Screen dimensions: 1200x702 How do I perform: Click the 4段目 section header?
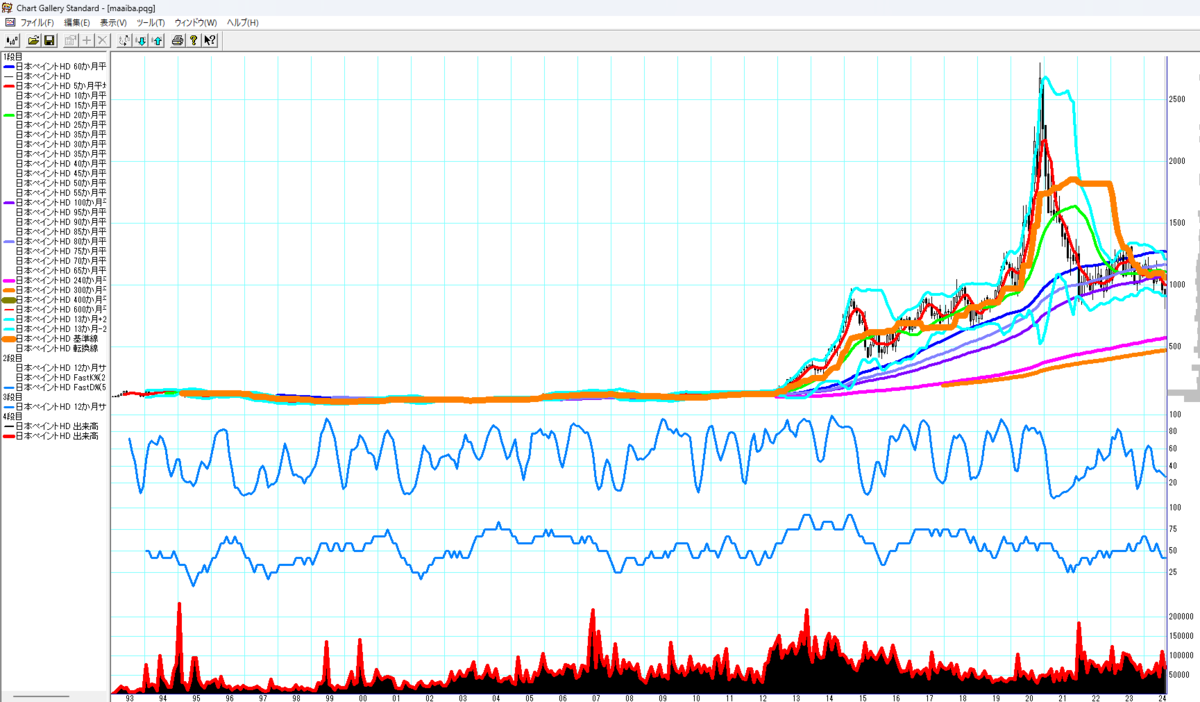tap(12, 417)
